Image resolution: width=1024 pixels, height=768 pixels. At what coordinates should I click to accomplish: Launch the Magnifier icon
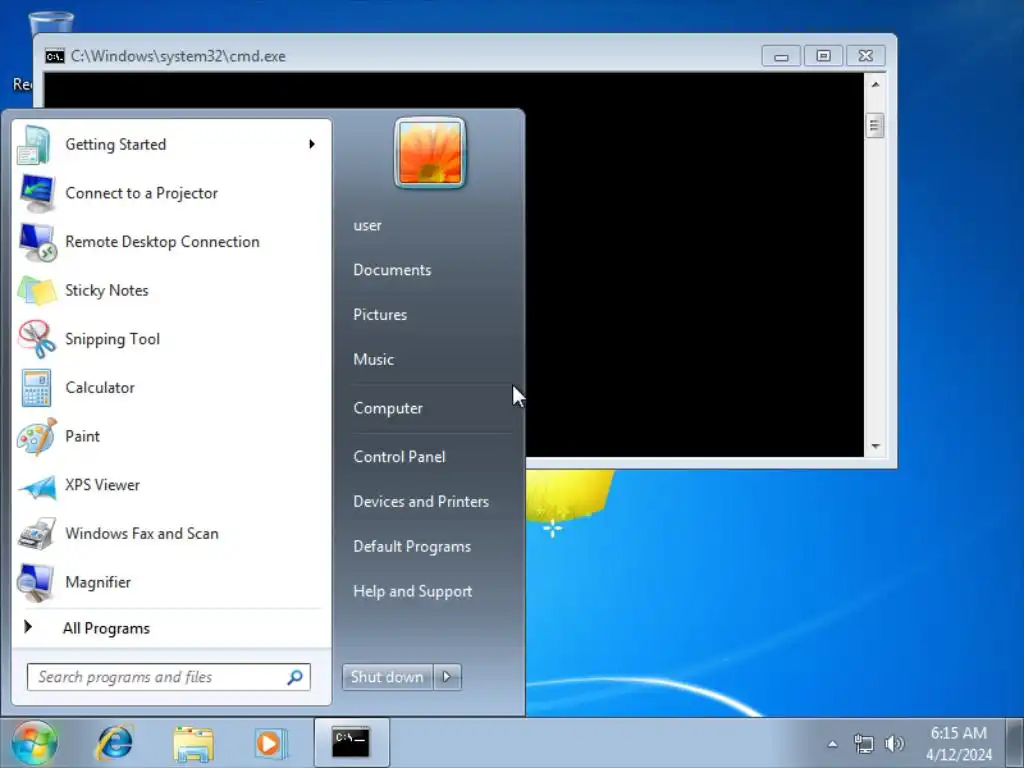point(35,583)
